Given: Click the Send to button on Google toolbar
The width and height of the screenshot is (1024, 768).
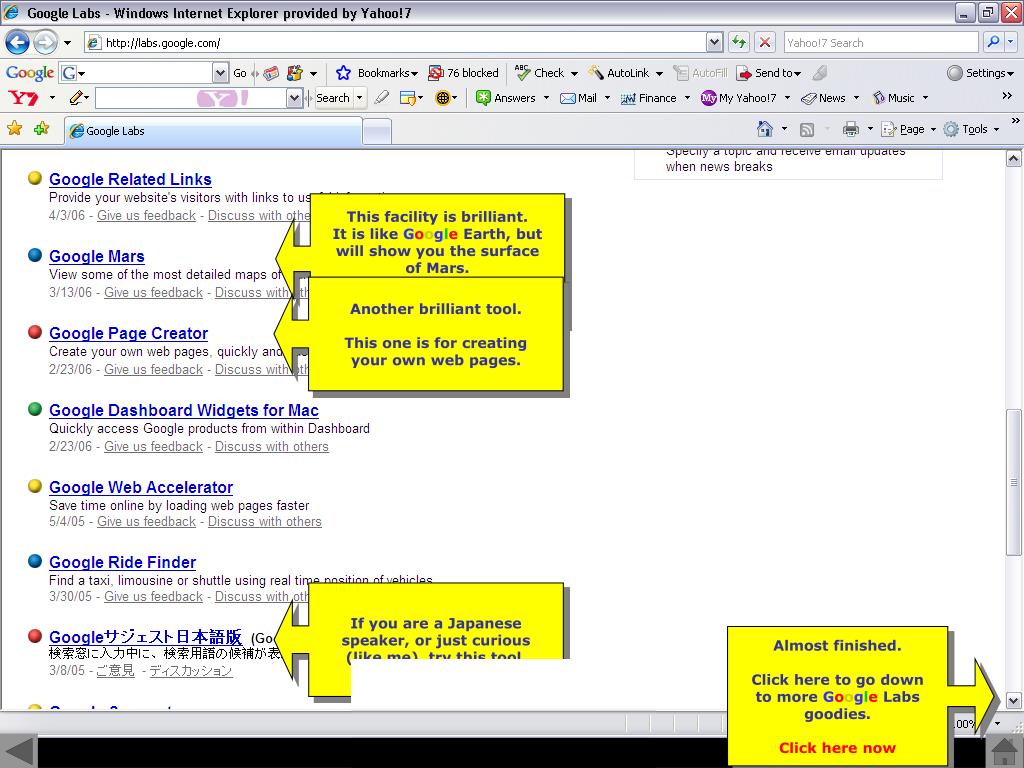Looking at the screenshot, I should click(768, 72).
